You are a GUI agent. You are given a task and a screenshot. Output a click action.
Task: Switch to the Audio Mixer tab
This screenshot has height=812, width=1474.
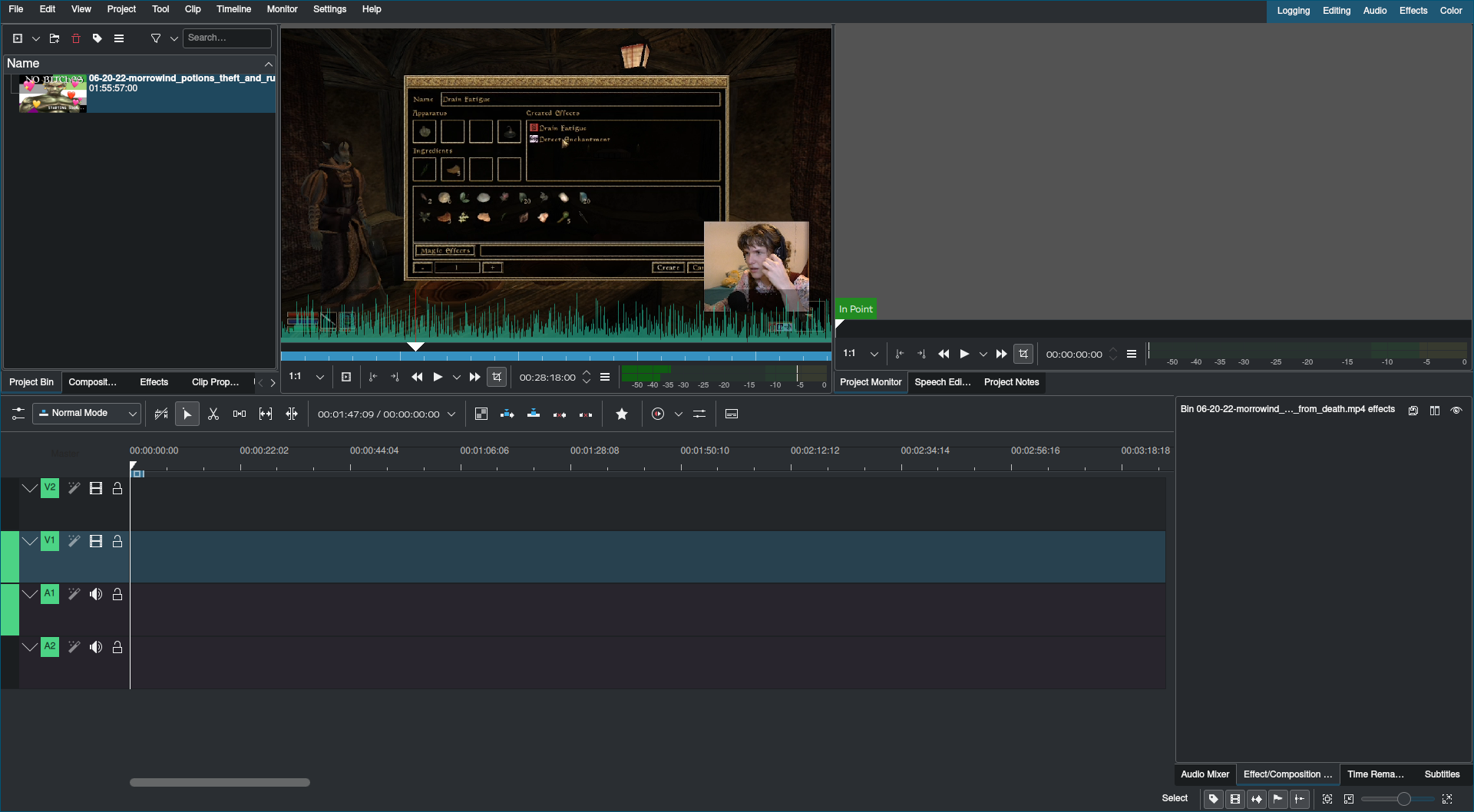click(x=1204, y=774)
